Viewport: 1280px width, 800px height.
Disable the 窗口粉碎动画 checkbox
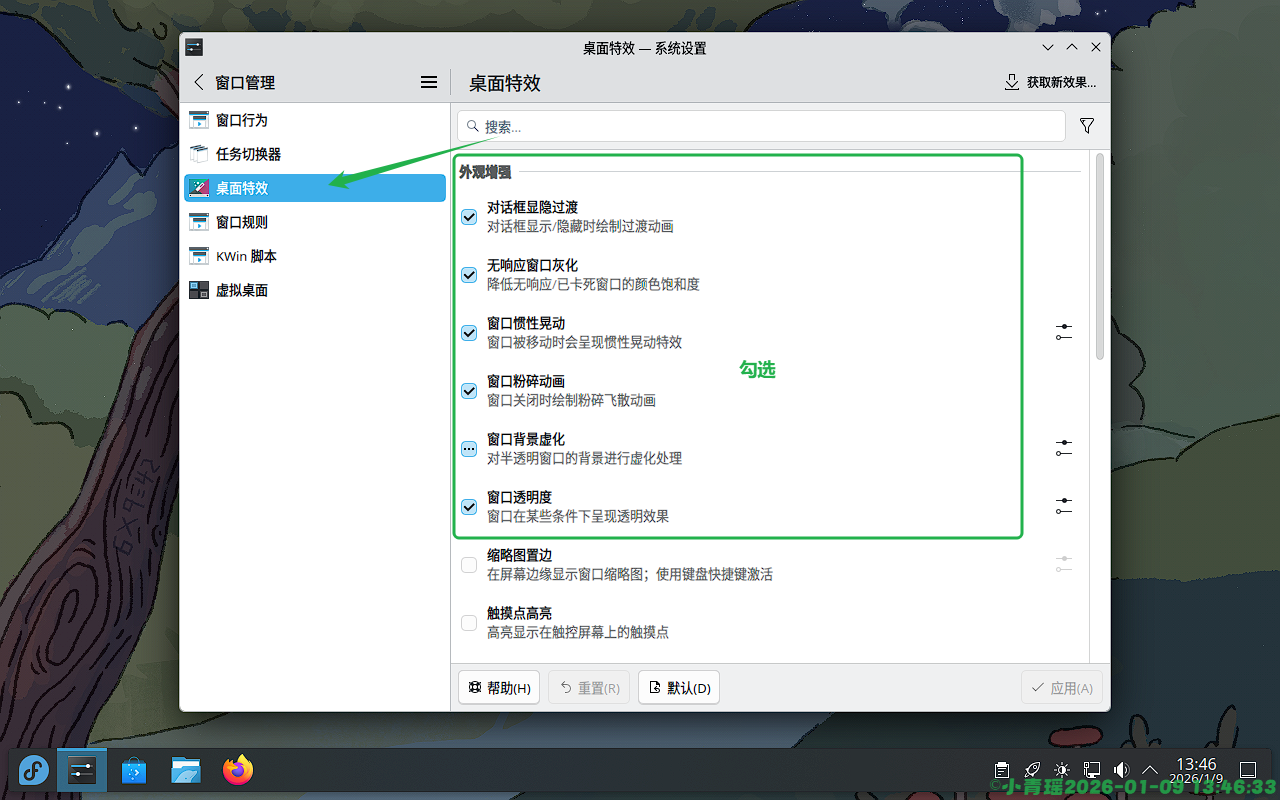(469, 391)
